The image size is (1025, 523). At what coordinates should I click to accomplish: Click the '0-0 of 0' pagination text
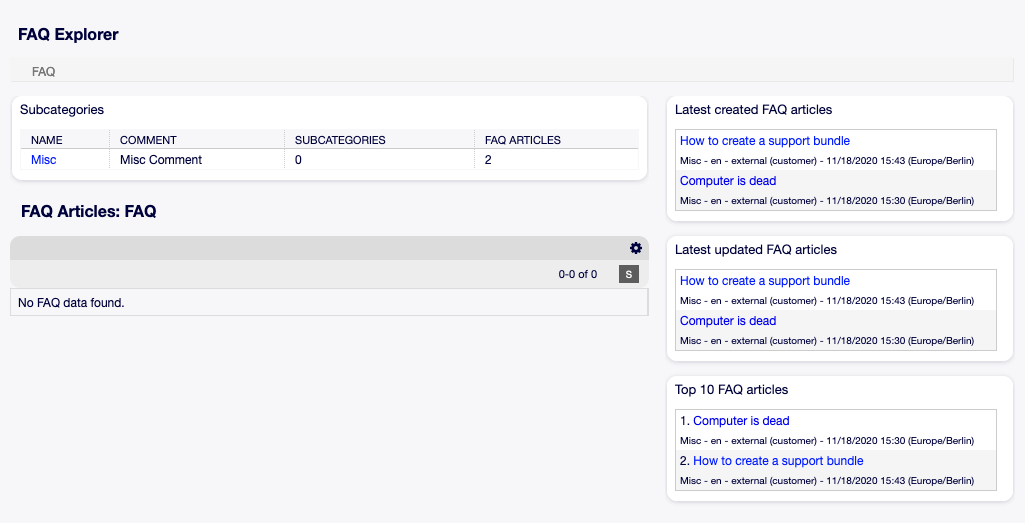(x=578, y=274)
